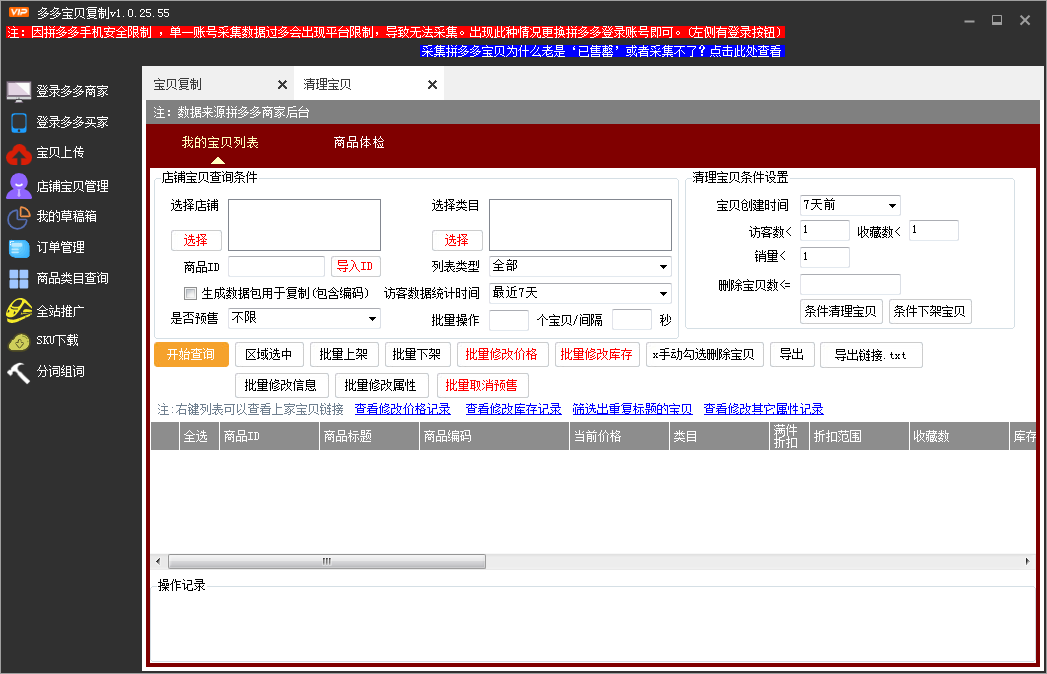This screenshot has height=674, width=1047.
Task: Click the horizontal scrollbar thumb
Action: (327, 561)
